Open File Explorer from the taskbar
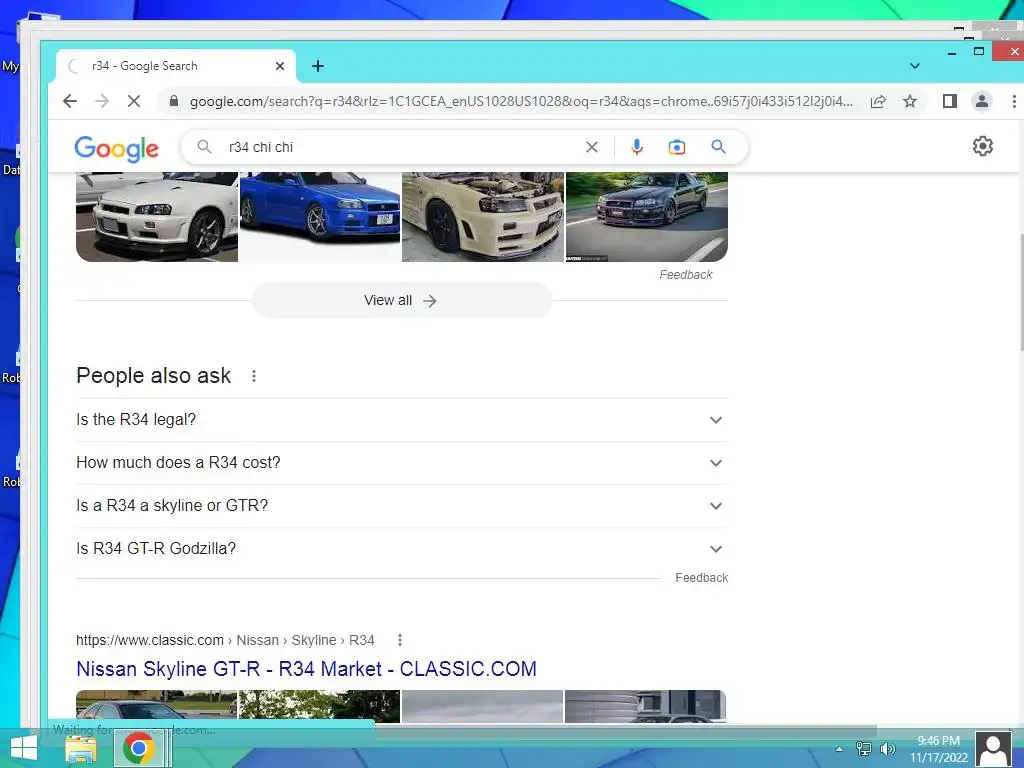The image size is (1024, 768). 81,748
